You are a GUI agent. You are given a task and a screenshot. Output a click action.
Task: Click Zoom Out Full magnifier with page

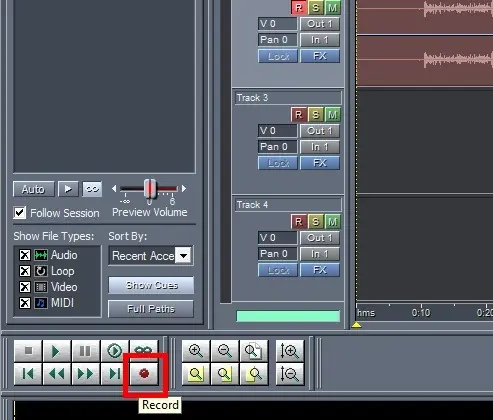click(254, 351)
